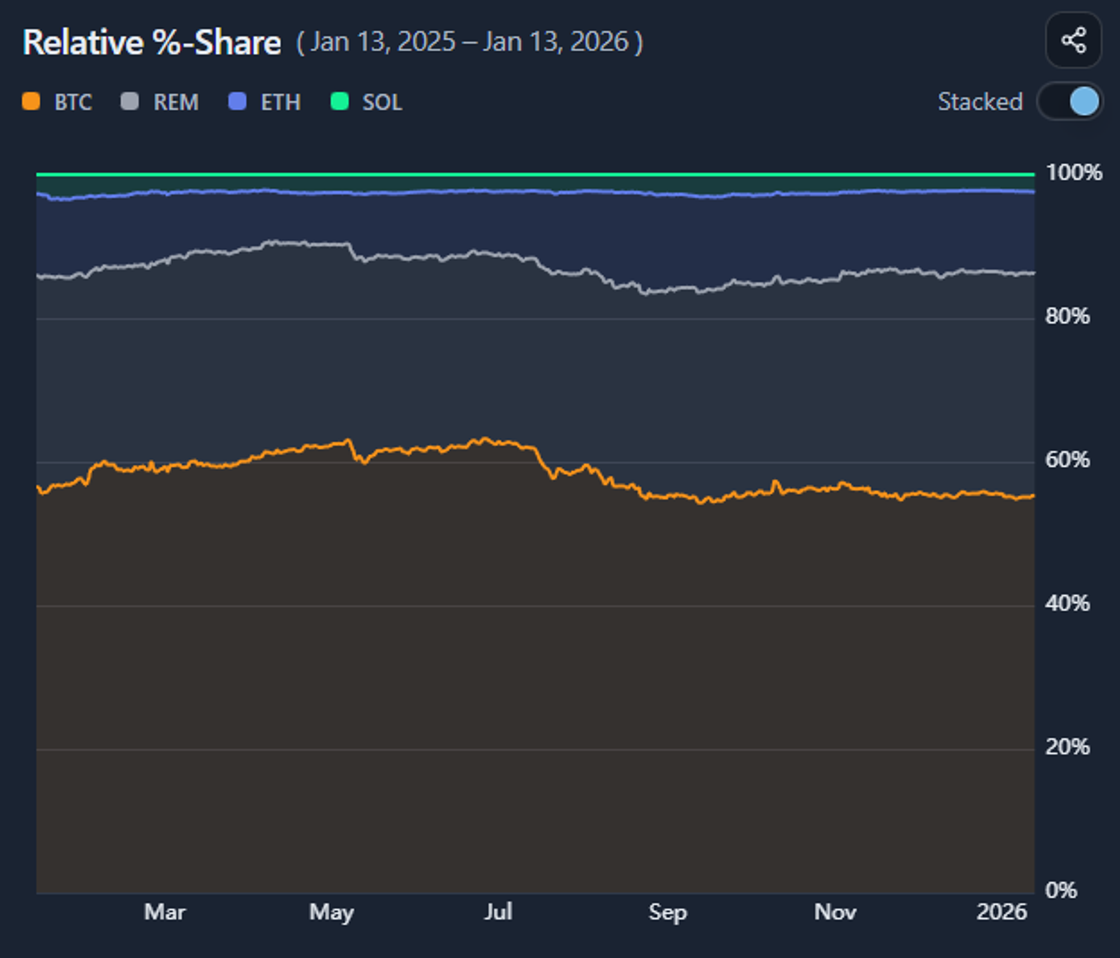The image size is (1120, 958).
Task: Click the Stacked label text
Action: [980, 101]
